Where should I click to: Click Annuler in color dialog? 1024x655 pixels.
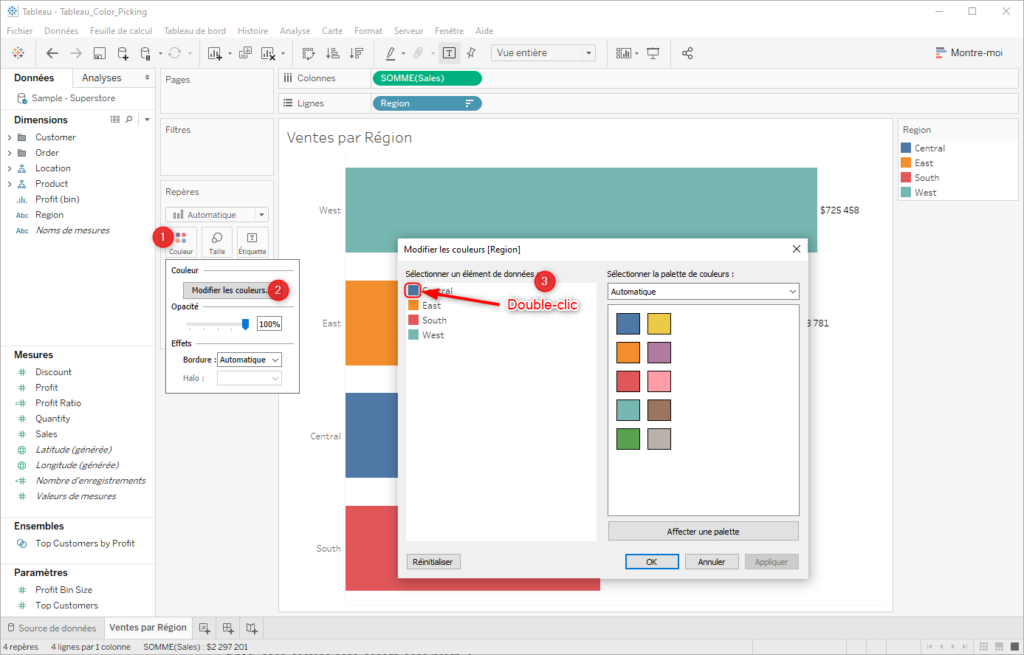coord(711,562)
